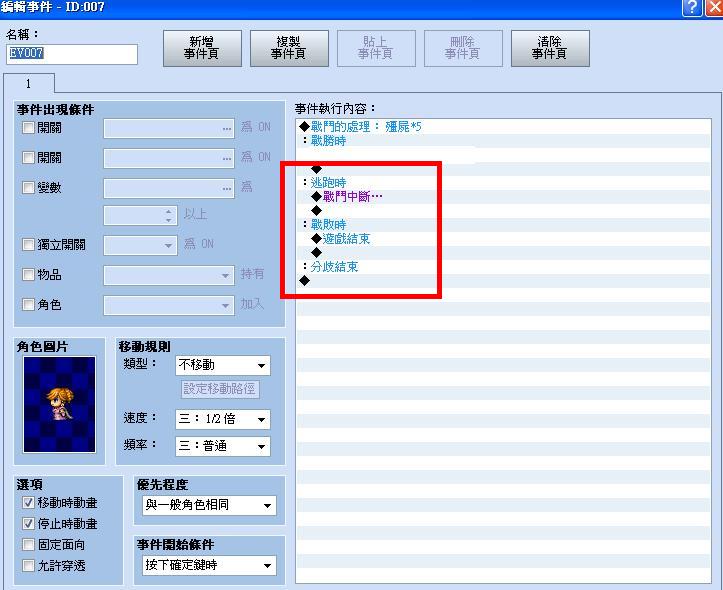Click the 新增事件頁 button
This screenshot has height=590, width=723.
(x=202, y=48)
